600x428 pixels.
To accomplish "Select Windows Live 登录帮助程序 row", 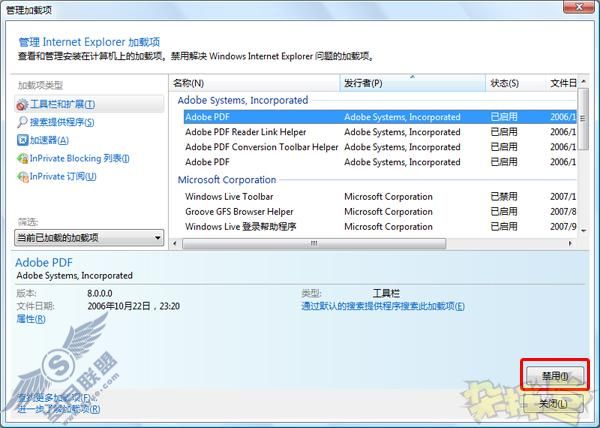I will (380, 227).
